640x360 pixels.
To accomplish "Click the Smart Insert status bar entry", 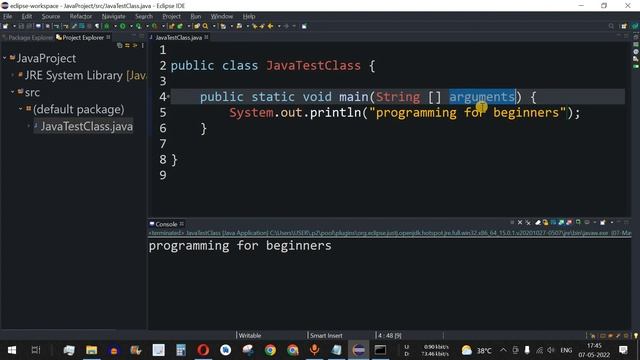I will point(326,336).
